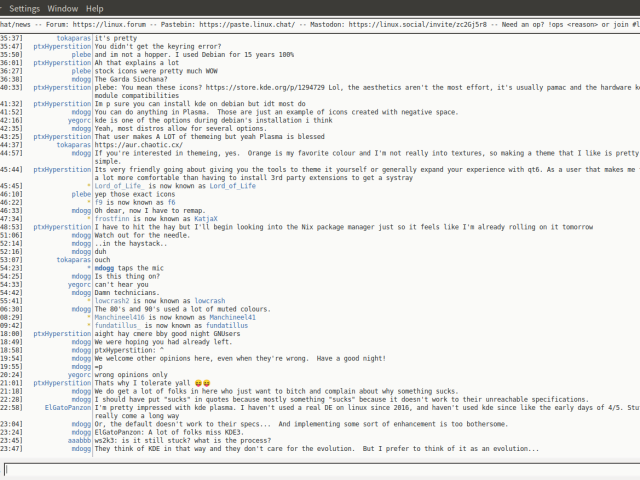Click message "aight hay cmere bby good night GNUsers"

pyautogui.click(x=167, y=334)
